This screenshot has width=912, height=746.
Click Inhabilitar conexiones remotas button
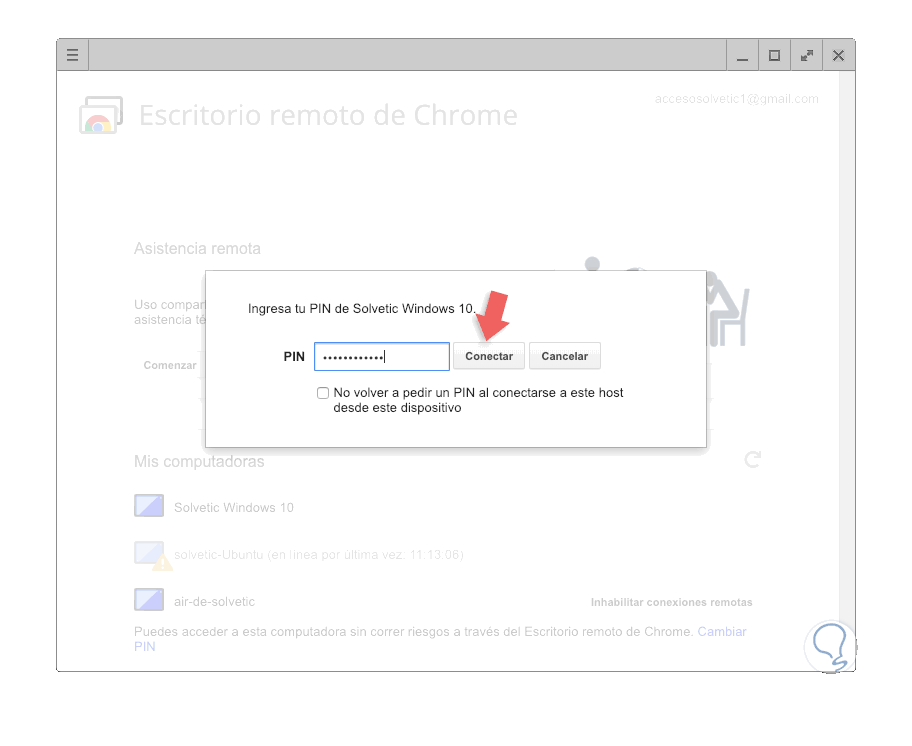click(671, 602)
